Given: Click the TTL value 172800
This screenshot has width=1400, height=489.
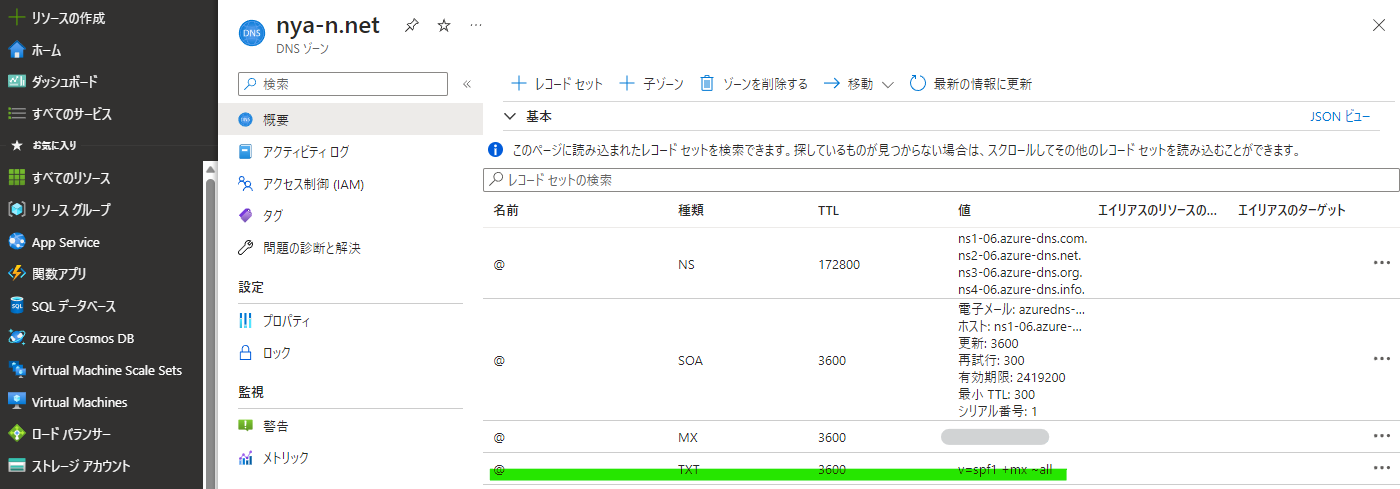Looking at the screenshot, I should [838, 265].
